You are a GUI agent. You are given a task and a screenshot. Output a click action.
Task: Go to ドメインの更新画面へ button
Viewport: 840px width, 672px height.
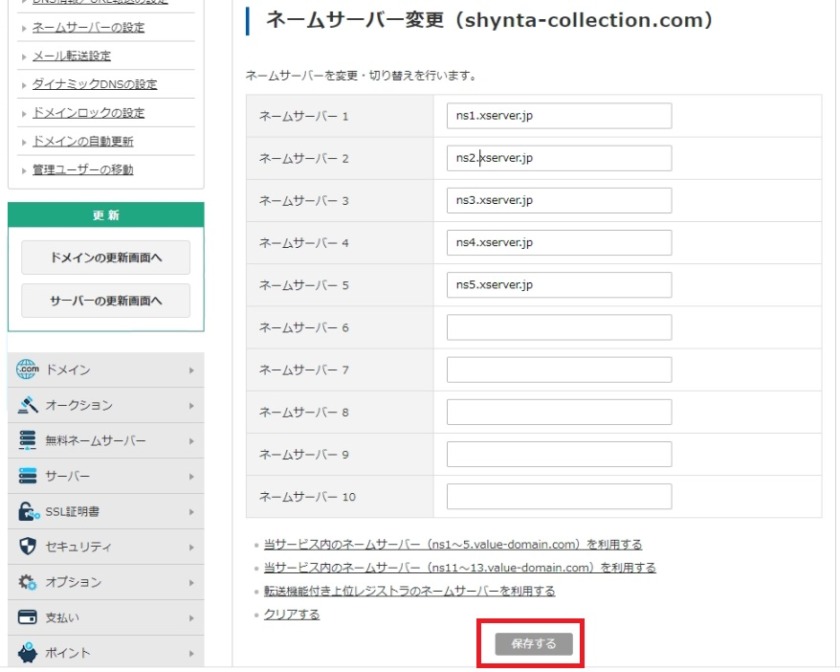[106, 258]
